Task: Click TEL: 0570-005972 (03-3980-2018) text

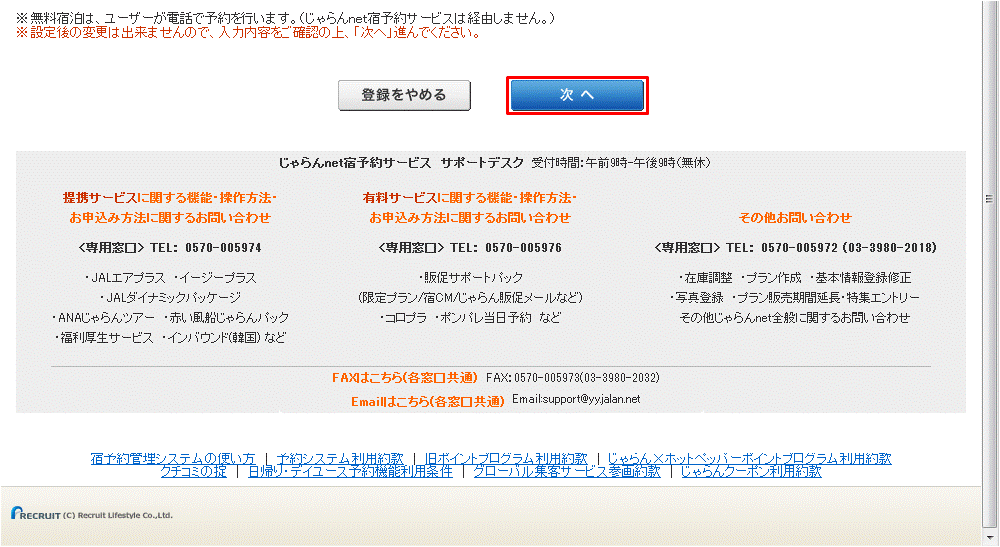Action: (x=832, y=248)
